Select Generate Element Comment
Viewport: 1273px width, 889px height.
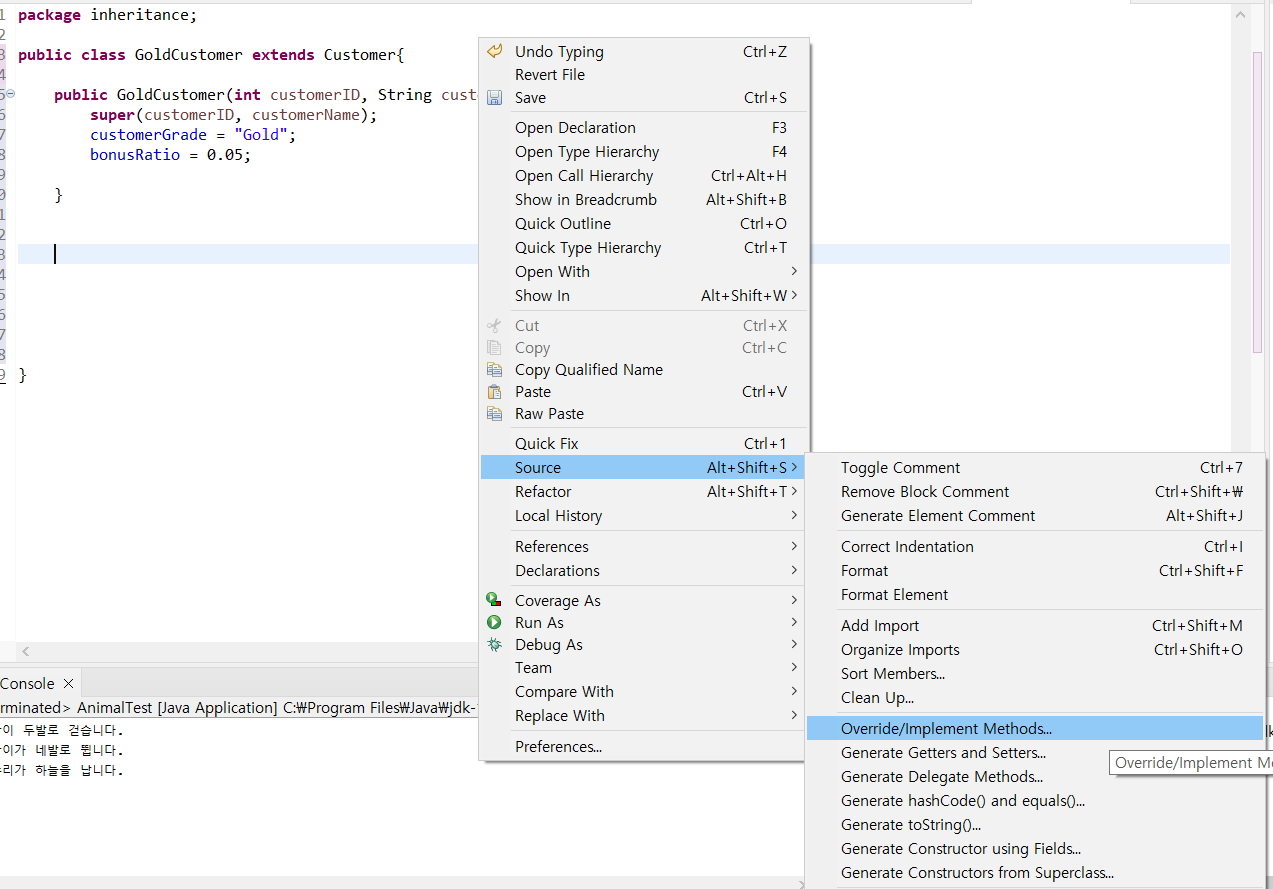(x=1035, y=516)
